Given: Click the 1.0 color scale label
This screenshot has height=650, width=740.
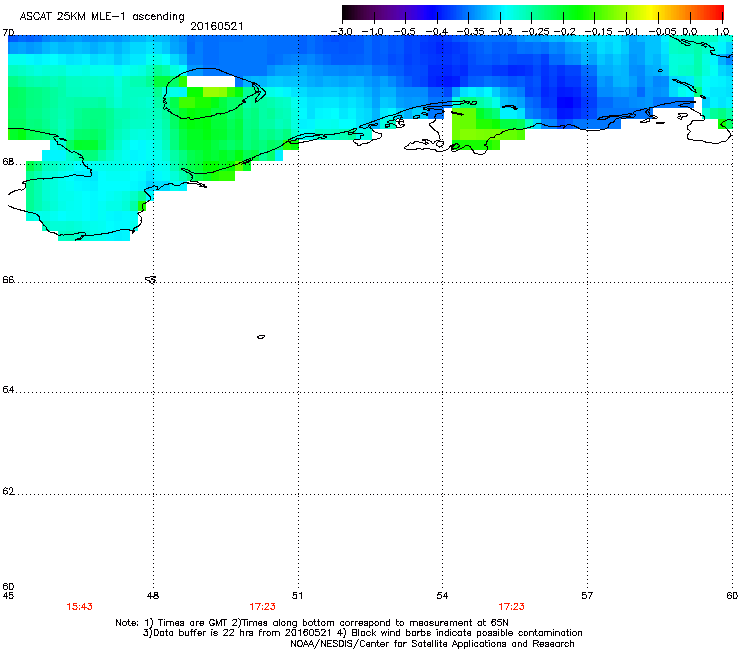Looking at the screenshot, I should click(722, 32).
